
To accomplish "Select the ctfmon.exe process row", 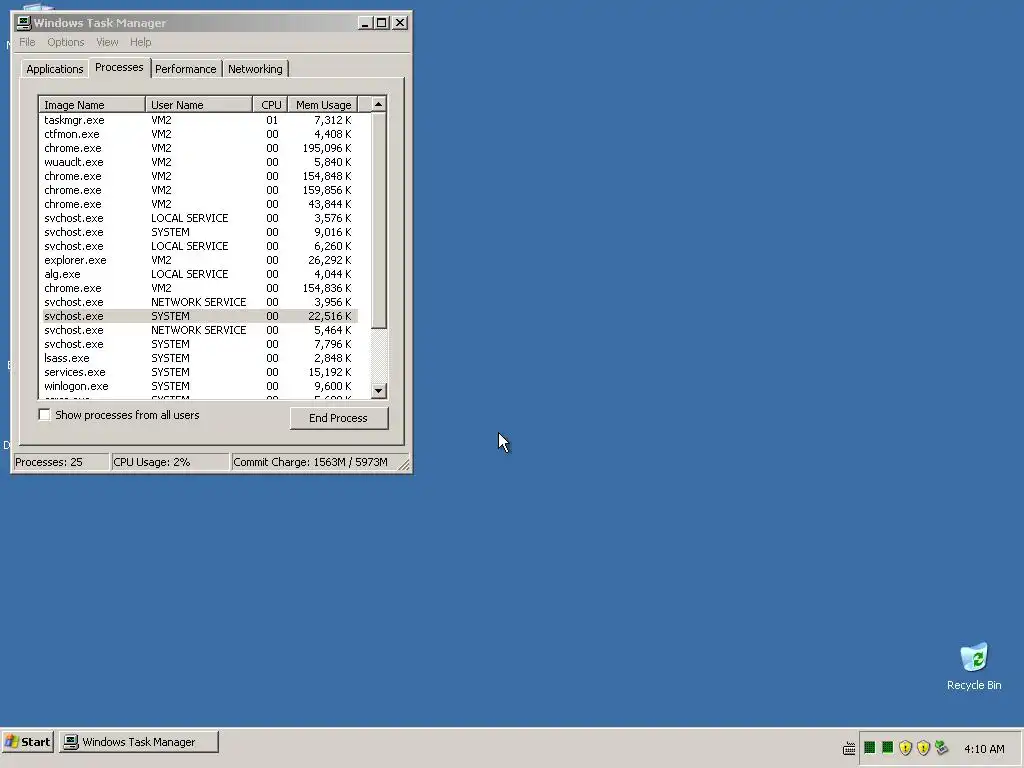I will point(200,134).
